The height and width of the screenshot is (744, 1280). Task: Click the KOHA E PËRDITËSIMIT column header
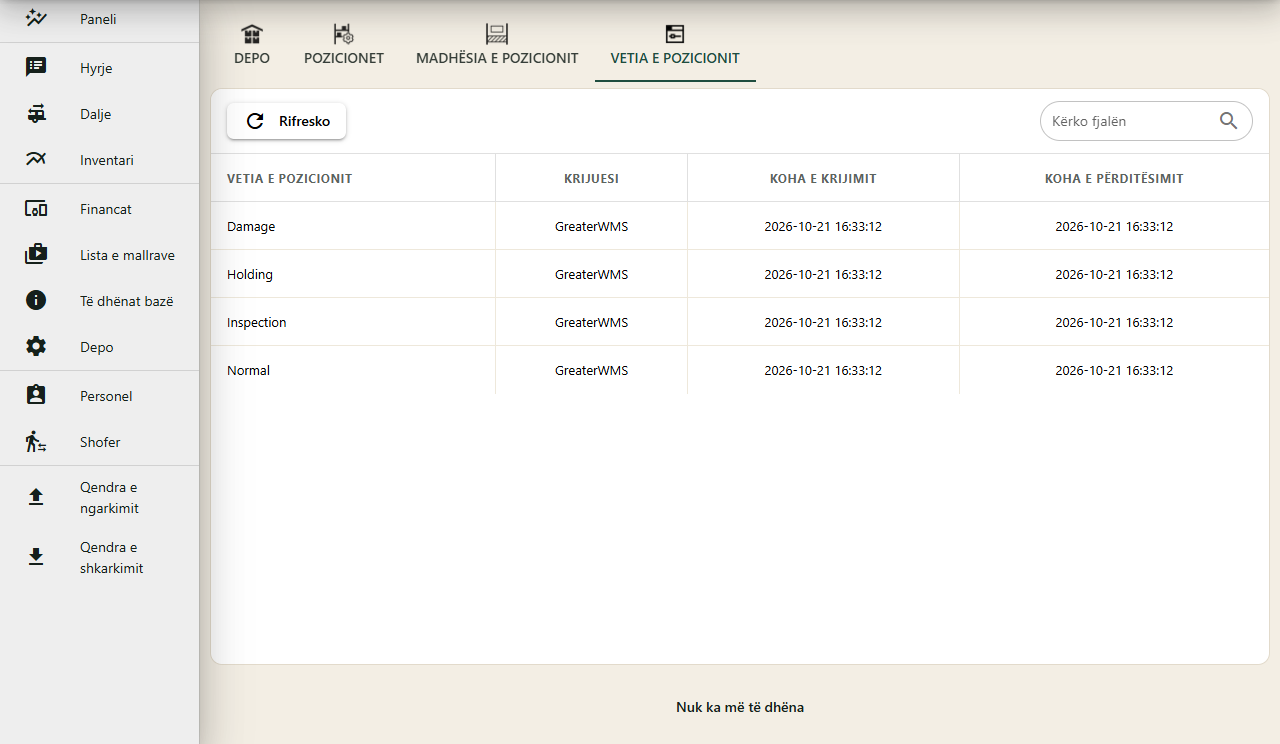(x=1114, y=178)
